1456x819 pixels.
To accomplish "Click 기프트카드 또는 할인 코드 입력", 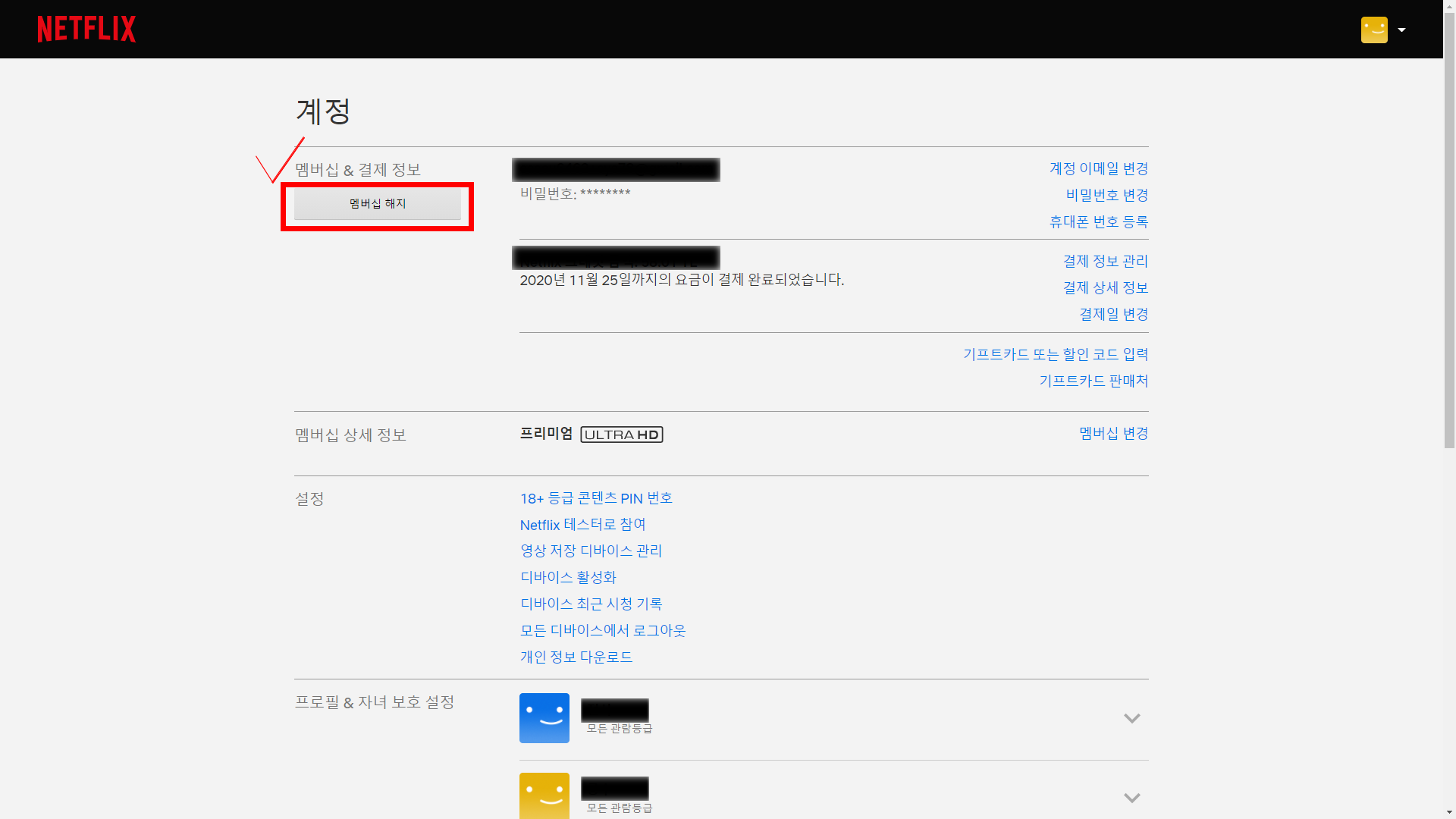I will (x=1056, y=354).
